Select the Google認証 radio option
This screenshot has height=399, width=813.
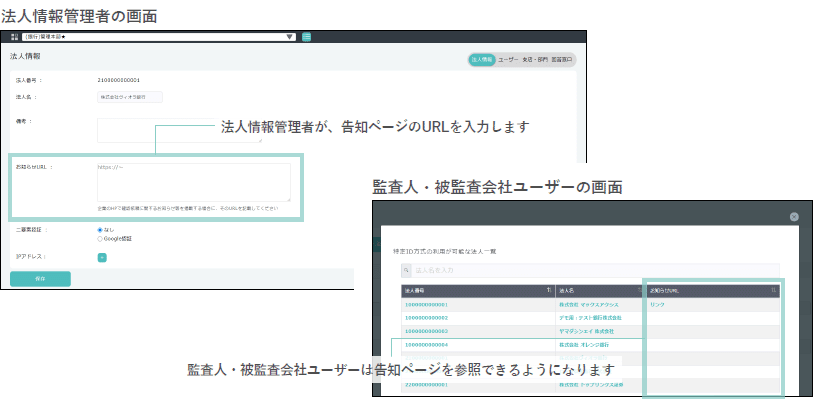coord(100,239)
